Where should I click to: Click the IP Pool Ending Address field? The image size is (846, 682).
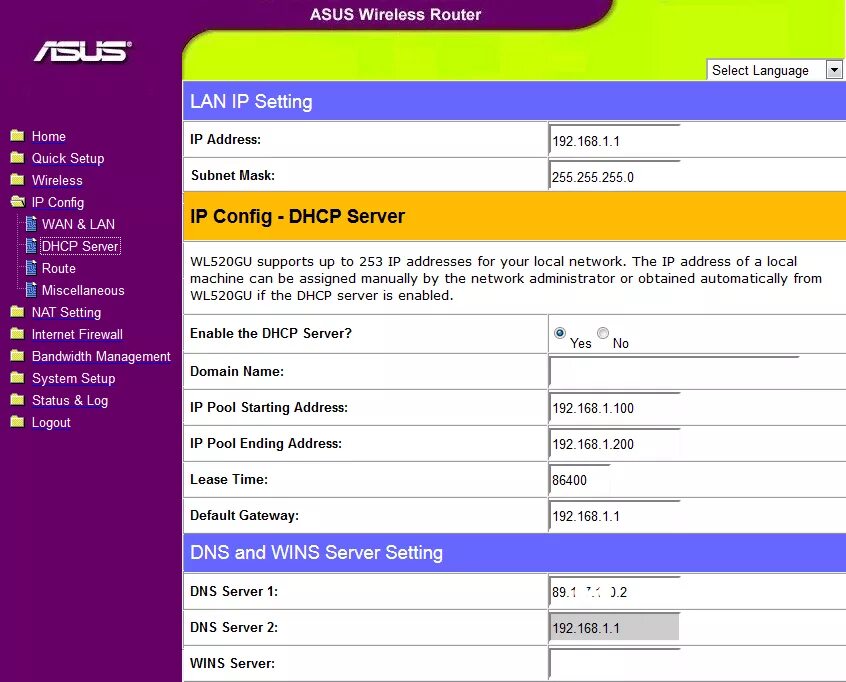click(614, 444)
